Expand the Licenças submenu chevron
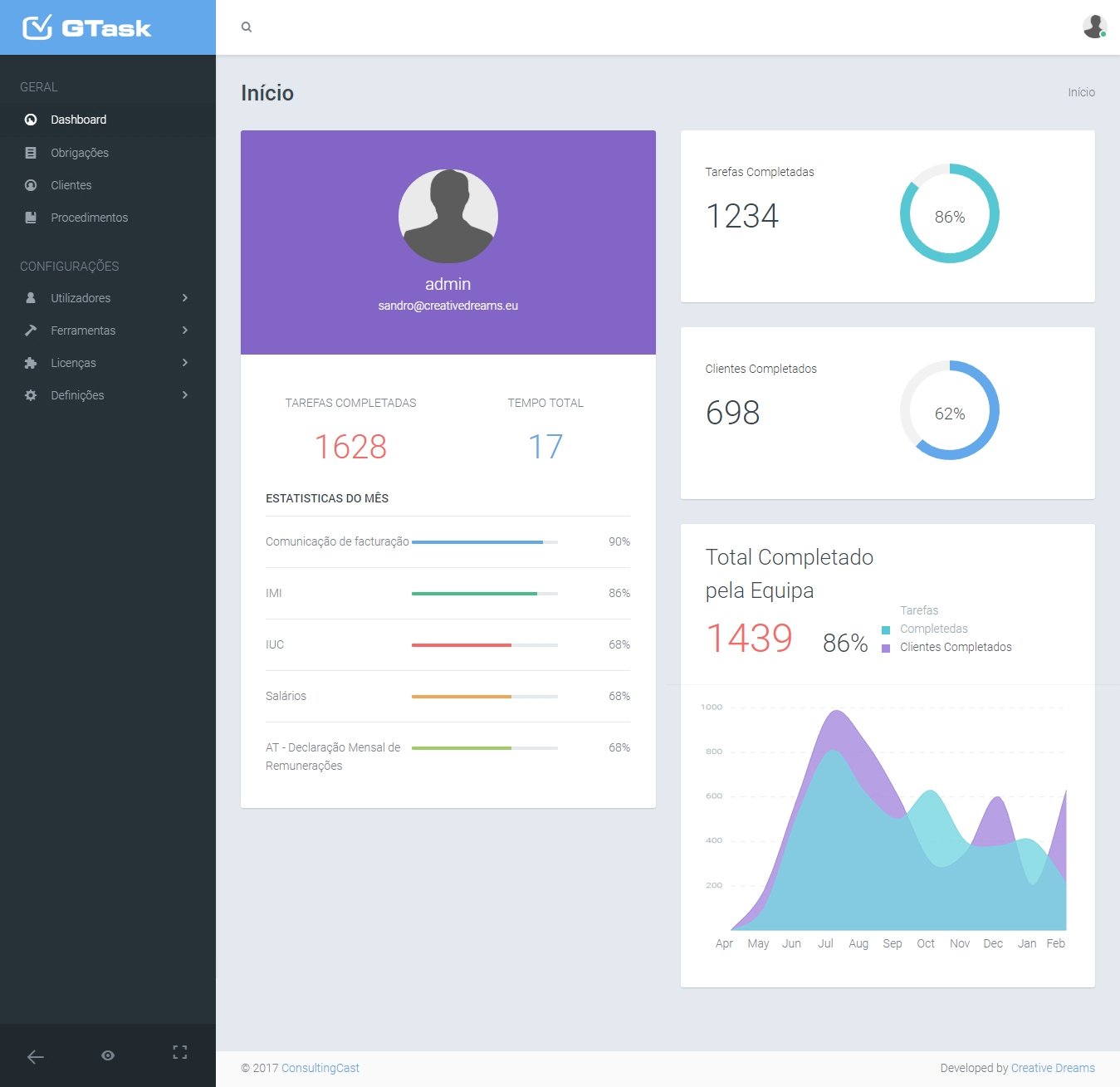 click(x=185, y=363)
